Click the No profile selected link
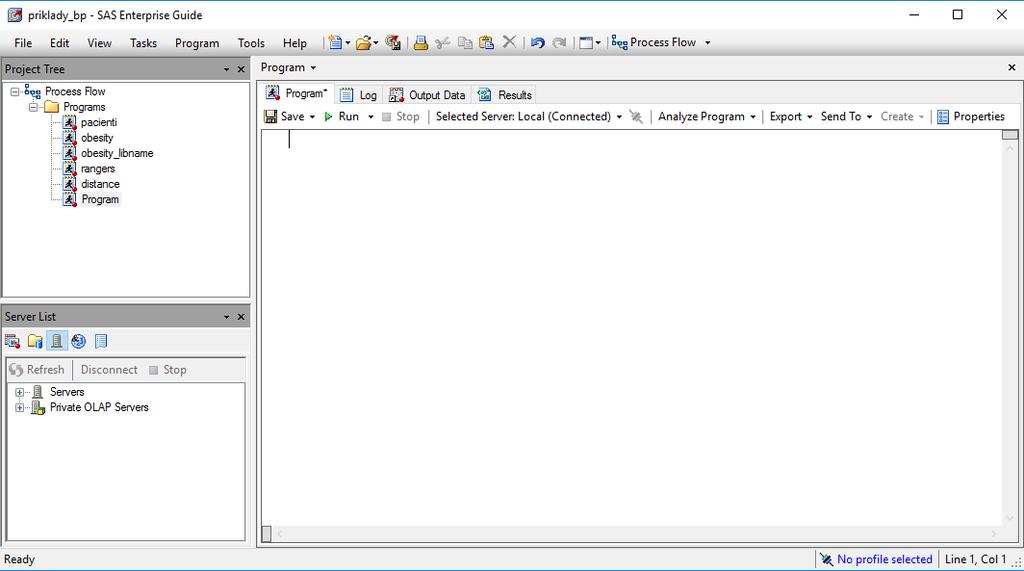Viewport: 1024px width, 571px height. pyautogui.click(x=884, y=559)
